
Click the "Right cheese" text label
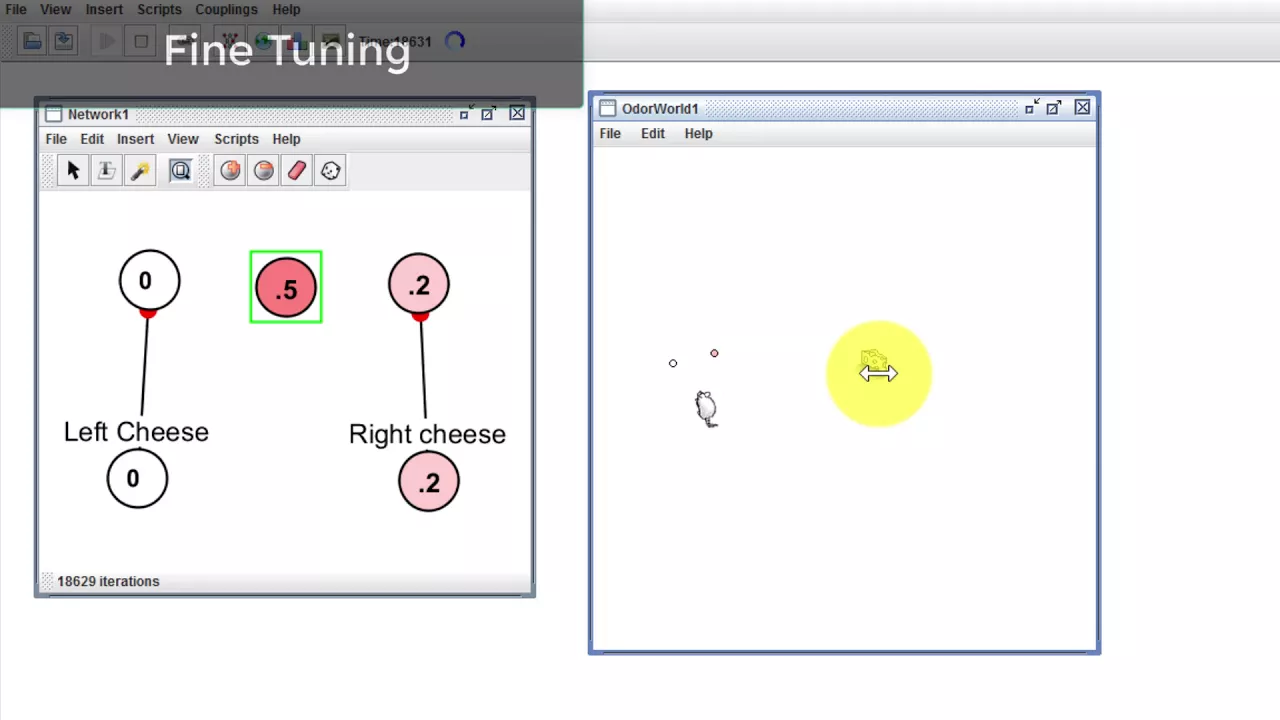[x=427, y=434]
